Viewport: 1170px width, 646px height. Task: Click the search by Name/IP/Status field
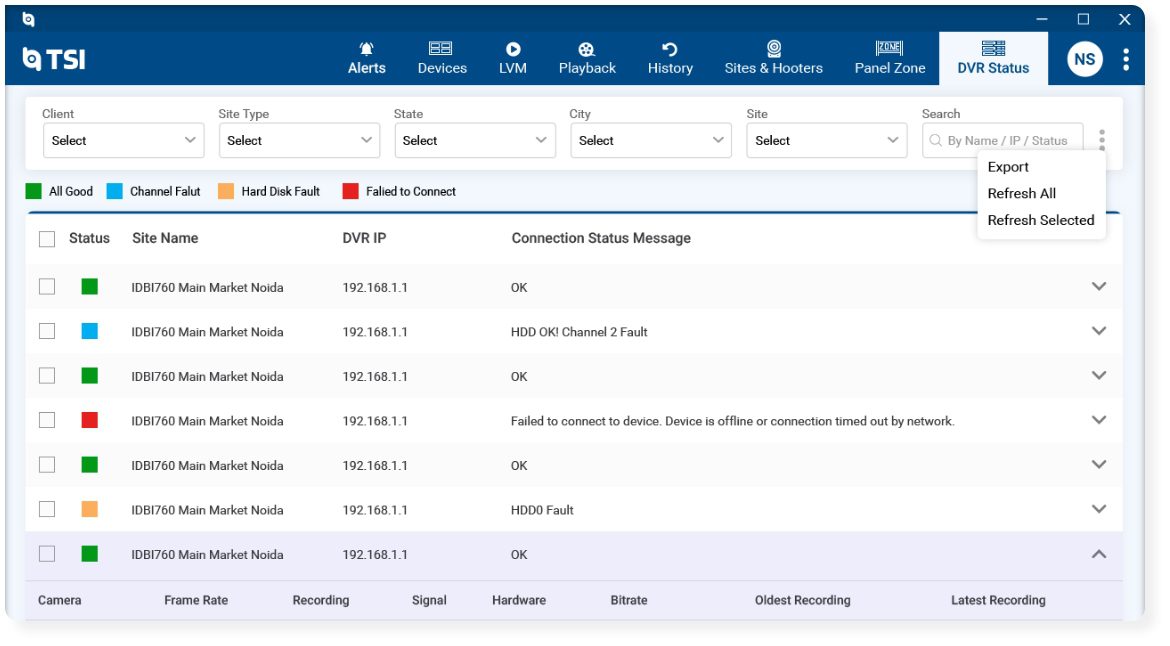pyautogui.click(x=1002, y=140)
